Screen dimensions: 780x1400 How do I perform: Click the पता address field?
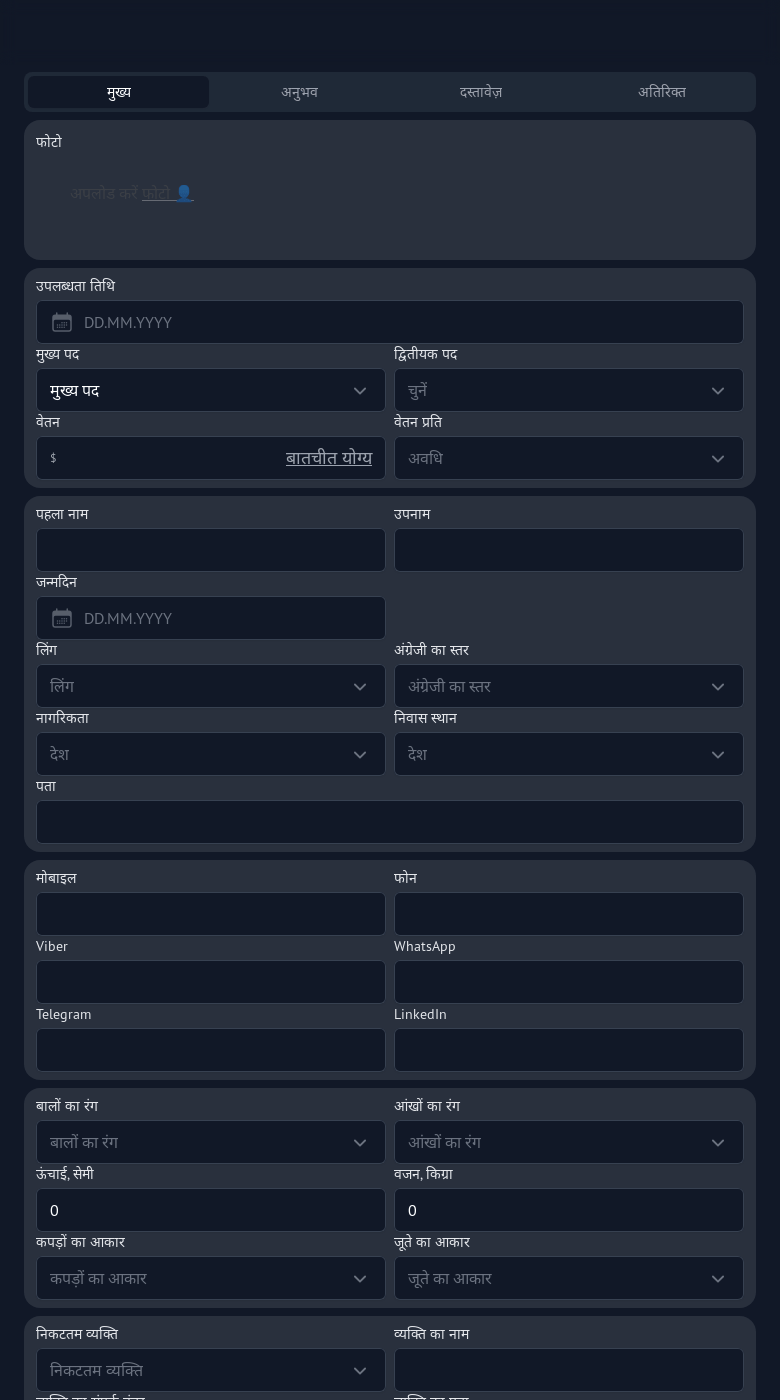click(390, 823)
